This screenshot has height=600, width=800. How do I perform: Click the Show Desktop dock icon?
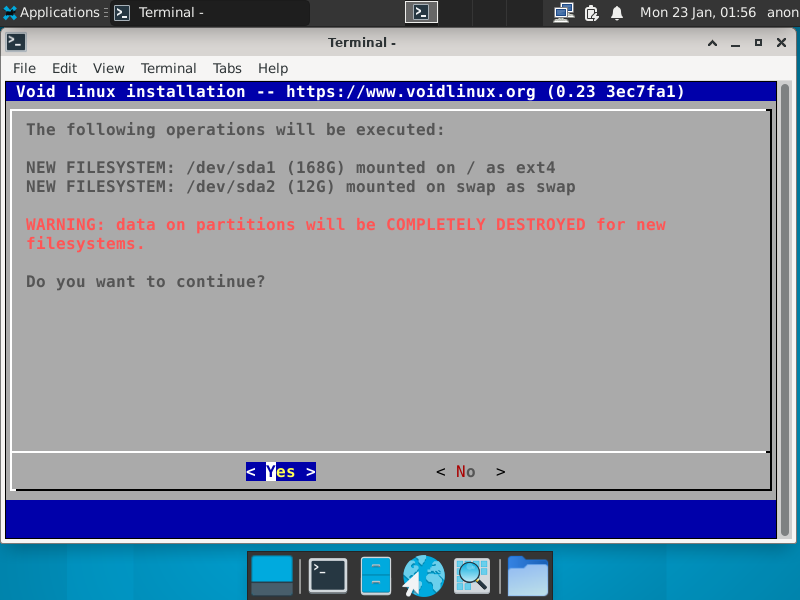pyautogui.click(x=272, y=576)
